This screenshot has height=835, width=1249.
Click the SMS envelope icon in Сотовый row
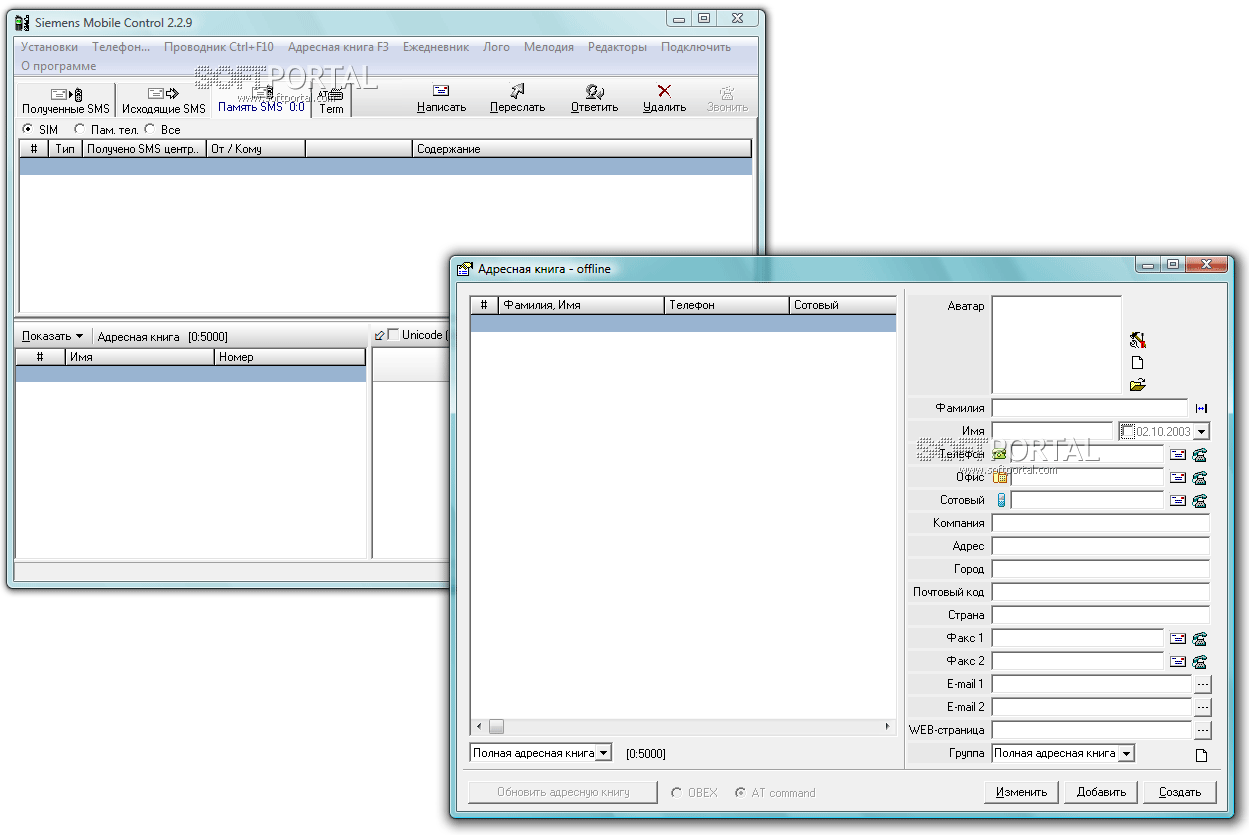1178,501
